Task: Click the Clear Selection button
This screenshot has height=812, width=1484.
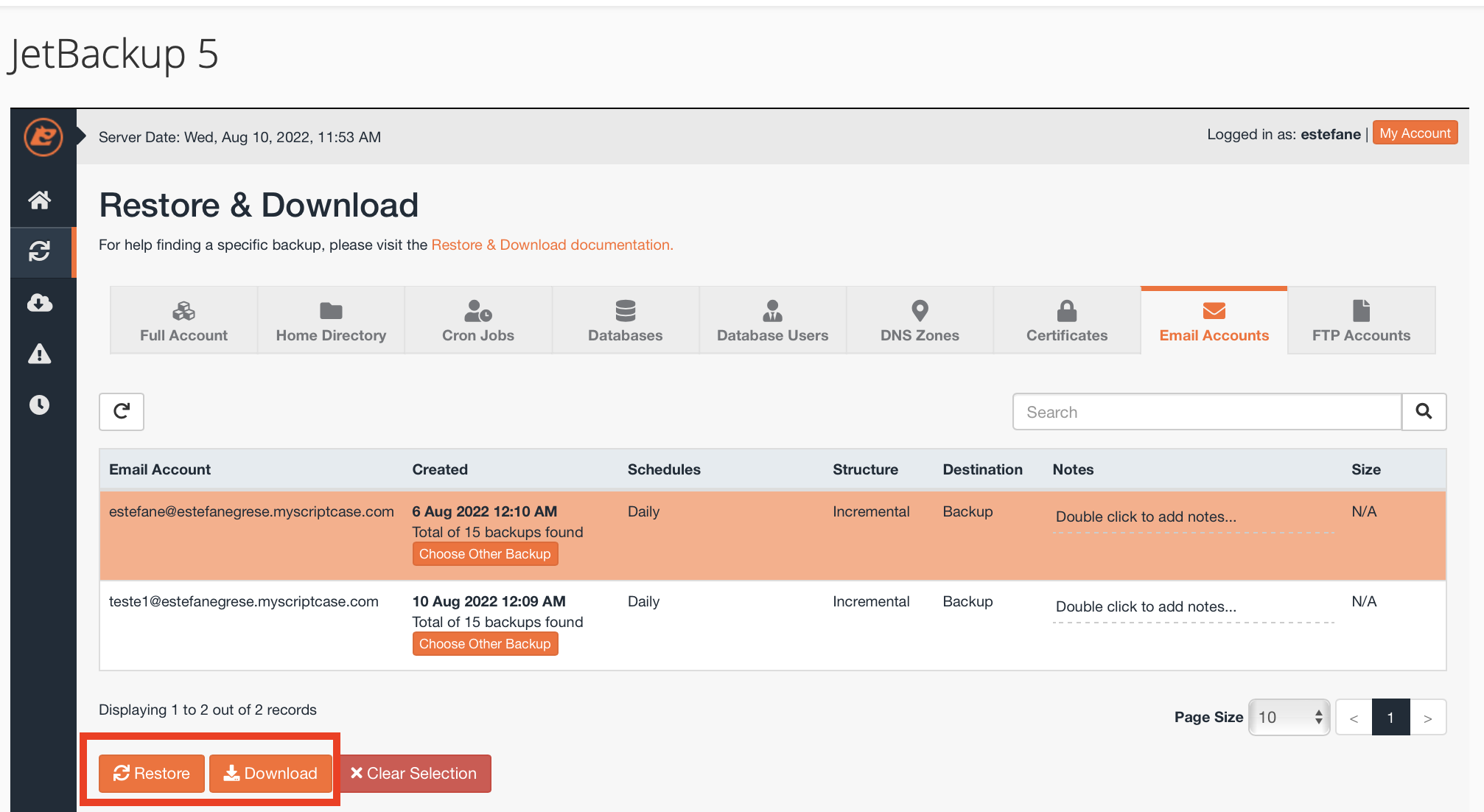Action: click(x=415, y=773)
